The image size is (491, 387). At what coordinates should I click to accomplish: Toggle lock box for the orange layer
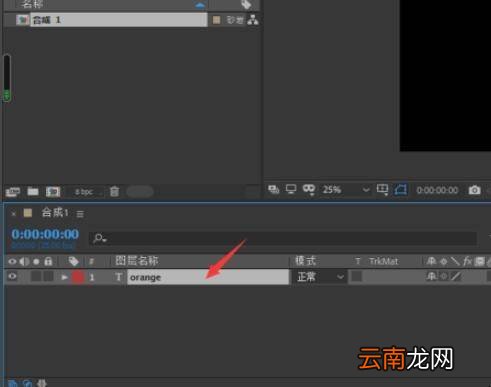click(x=49, y=276)
